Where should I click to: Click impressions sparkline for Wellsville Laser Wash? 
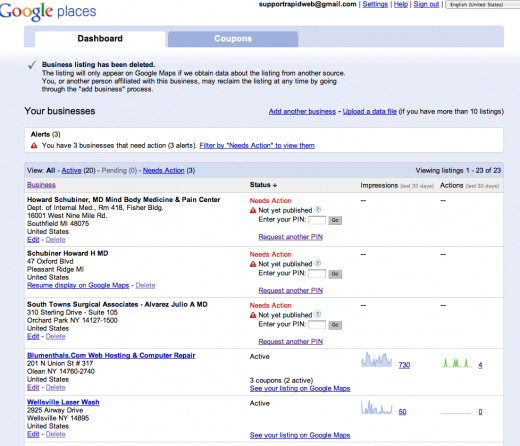(377, 407)
